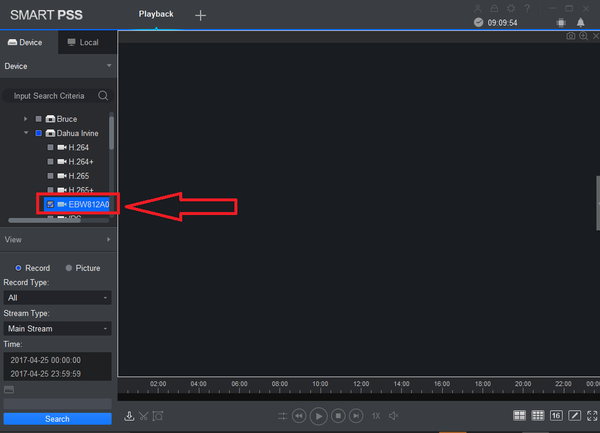Download recording with download icon
Screen dimensions: 600x433
[129, 416]
